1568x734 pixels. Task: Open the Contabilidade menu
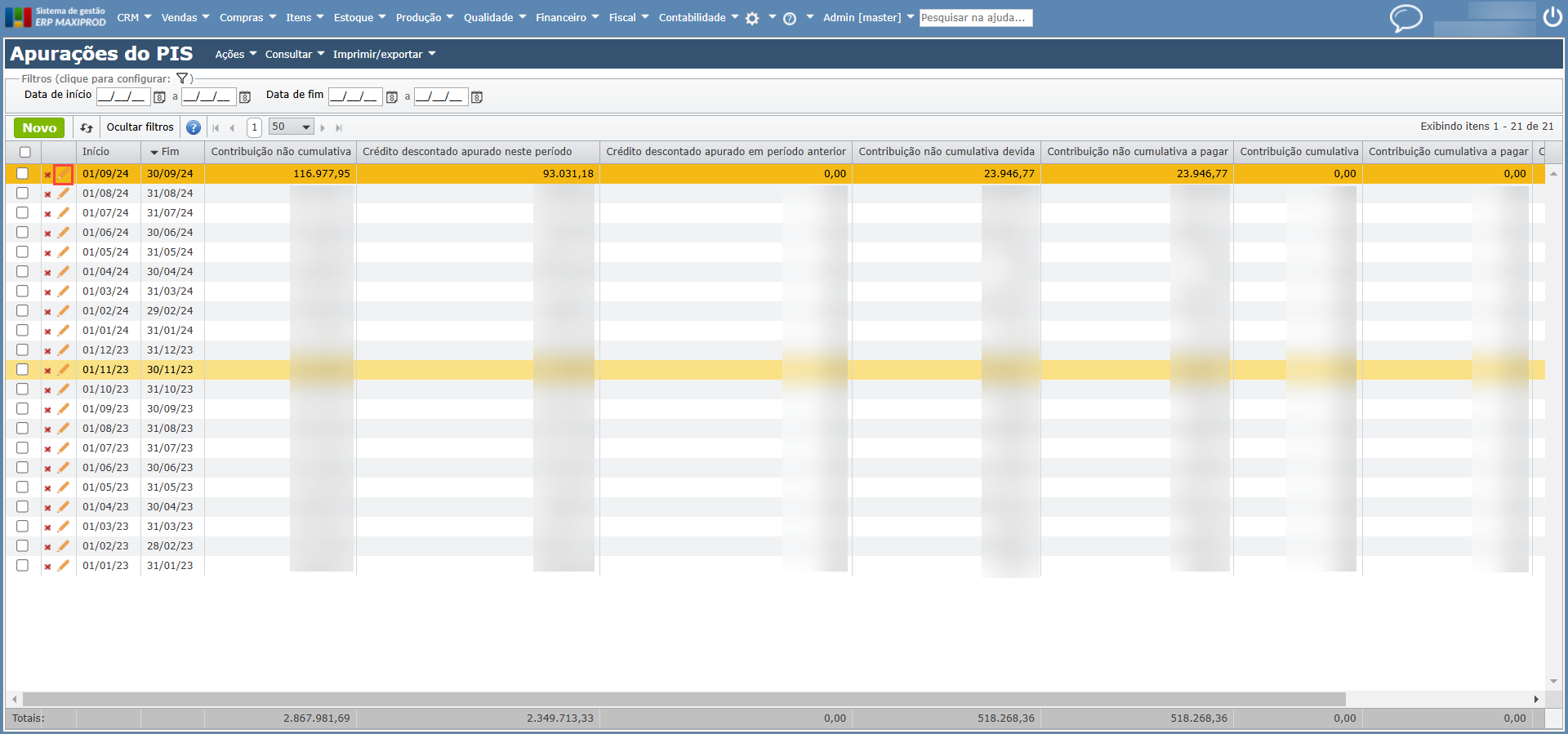(698, 18)
